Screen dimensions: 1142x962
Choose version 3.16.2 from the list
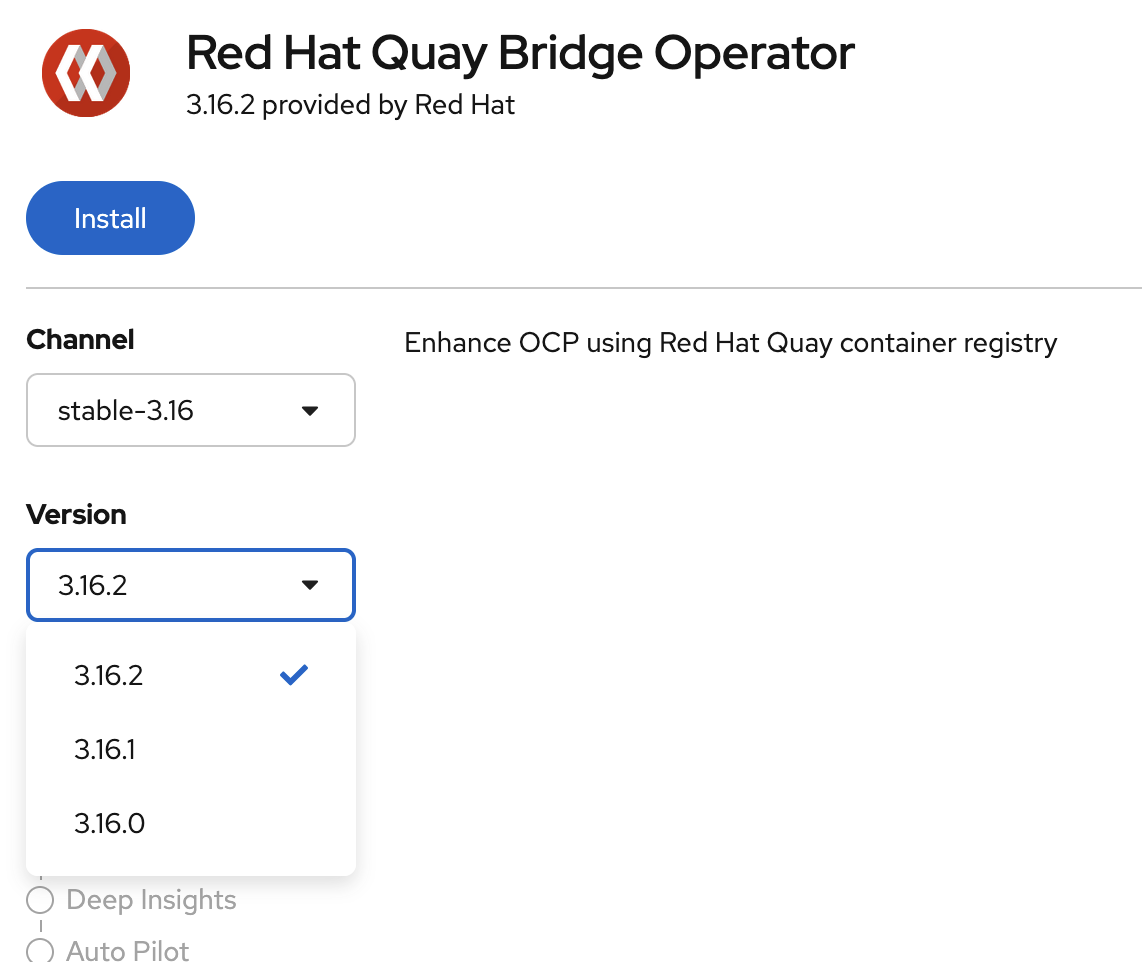pos(109,676)
